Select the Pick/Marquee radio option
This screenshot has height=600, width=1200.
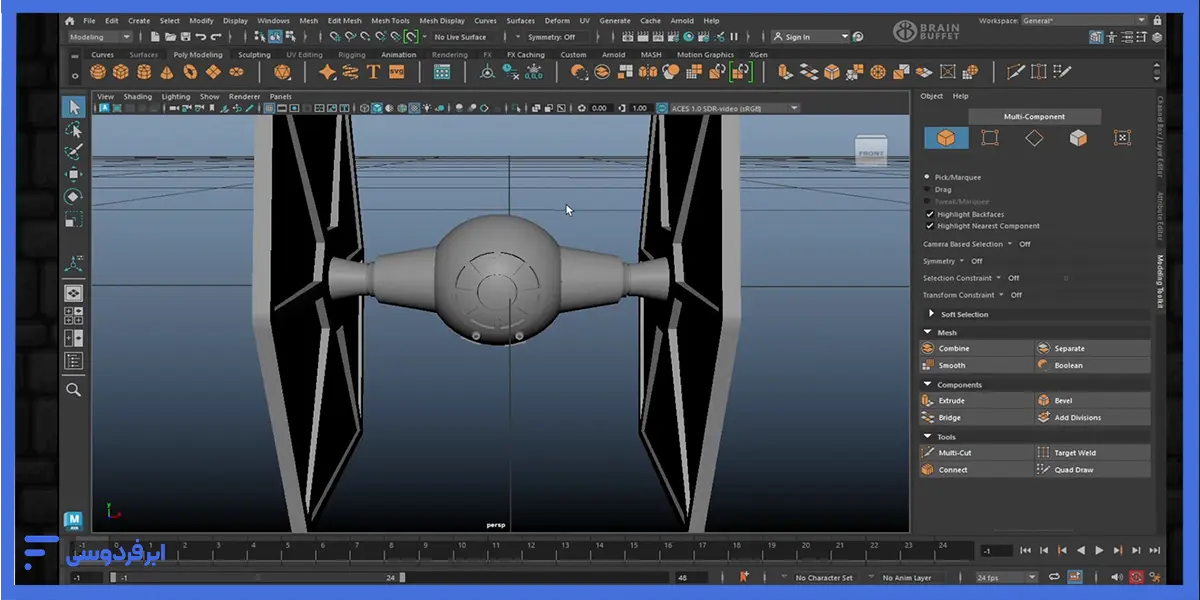928,176
